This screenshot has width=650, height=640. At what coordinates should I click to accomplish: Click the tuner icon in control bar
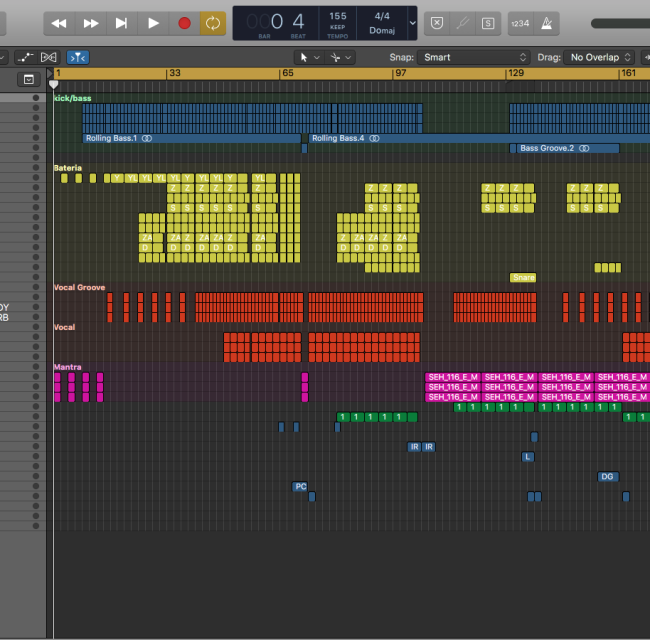(x=462, y=22)
